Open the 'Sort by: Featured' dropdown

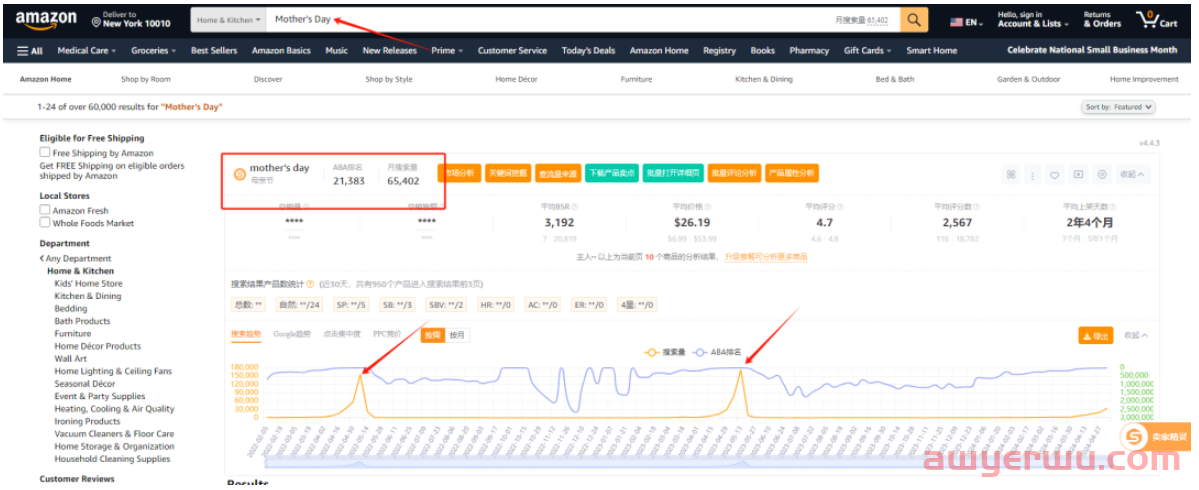[x=1119, y=107]
